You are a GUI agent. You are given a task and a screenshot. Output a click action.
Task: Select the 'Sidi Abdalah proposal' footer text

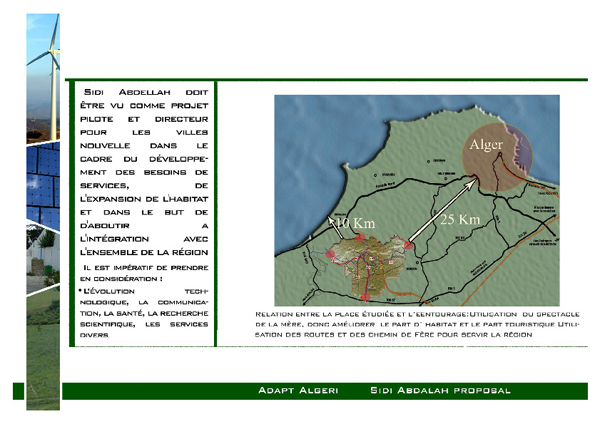[440, 390]
